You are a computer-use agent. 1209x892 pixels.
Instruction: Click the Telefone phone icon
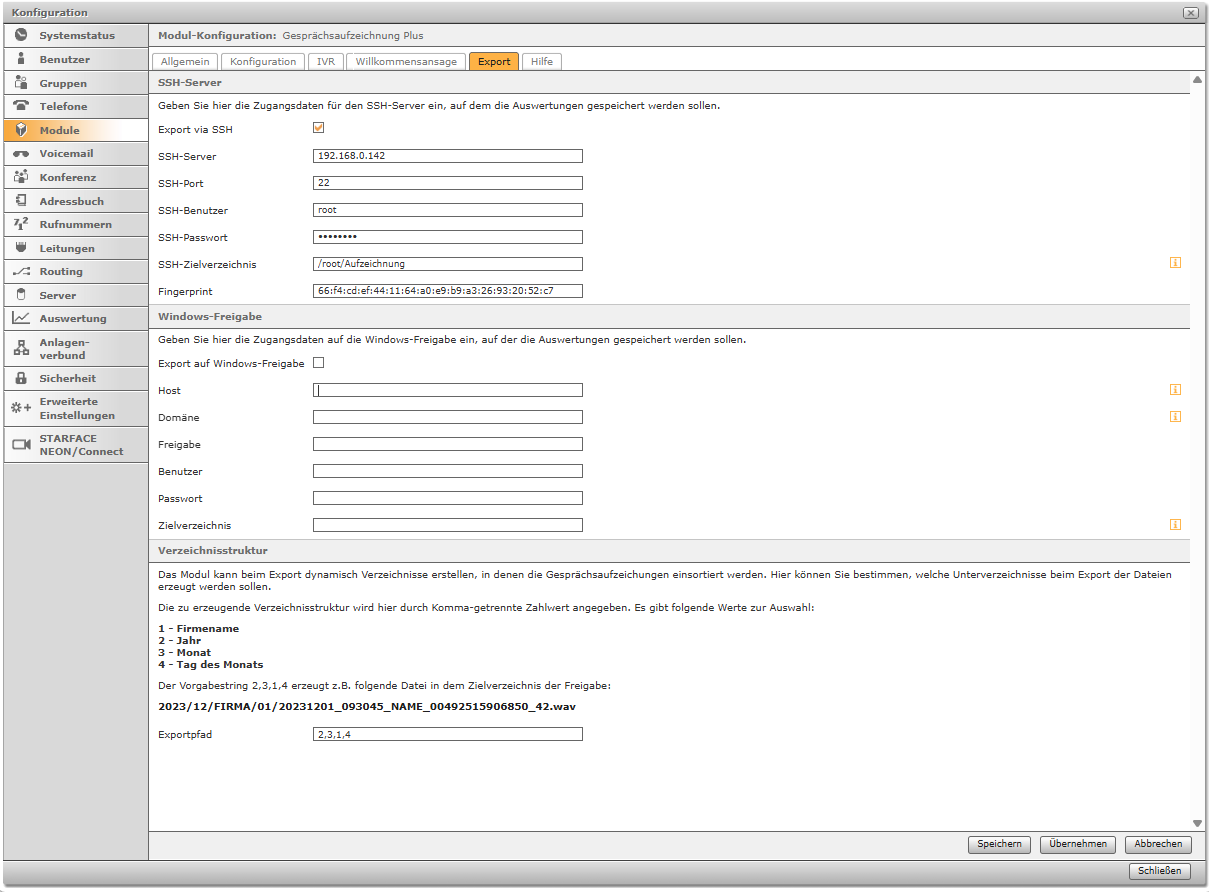pos(21,106)
